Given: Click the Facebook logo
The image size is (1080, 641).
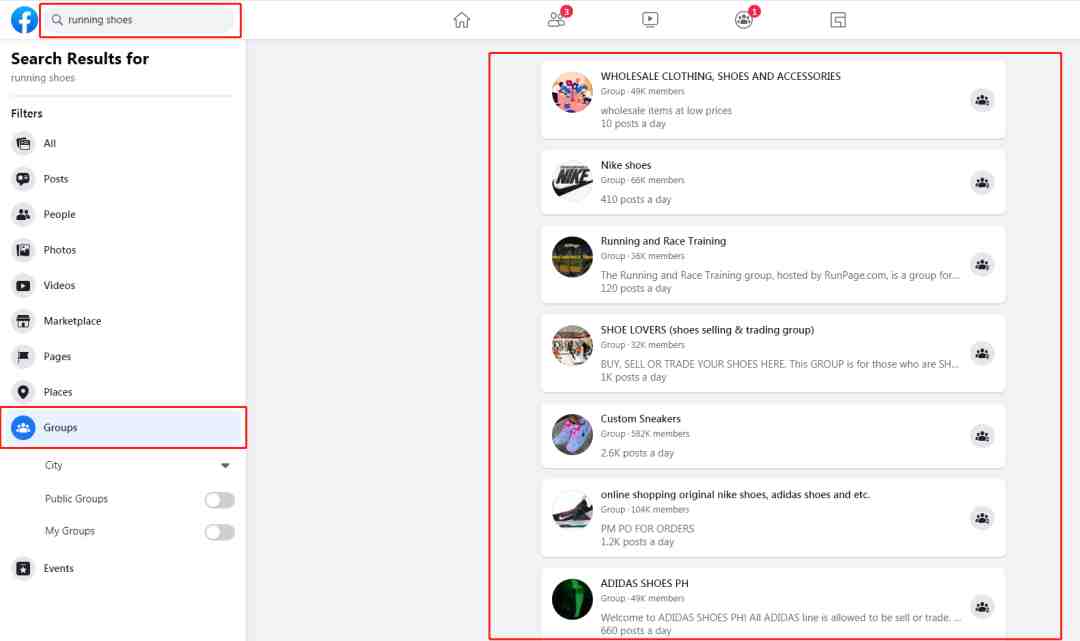Looking at the screenshot, I should [x=24, y=20].
